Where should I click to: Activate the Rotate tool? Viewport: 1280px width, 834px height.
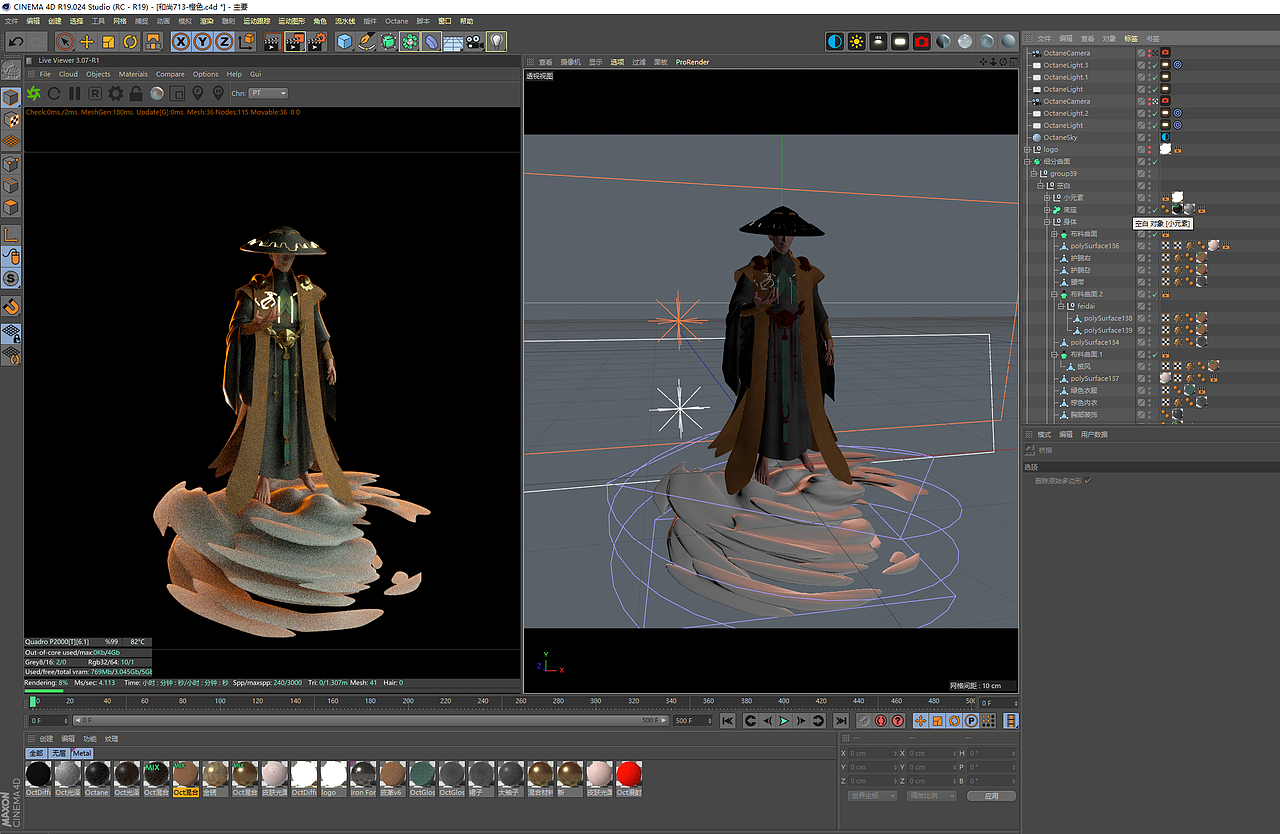(130, 41)
